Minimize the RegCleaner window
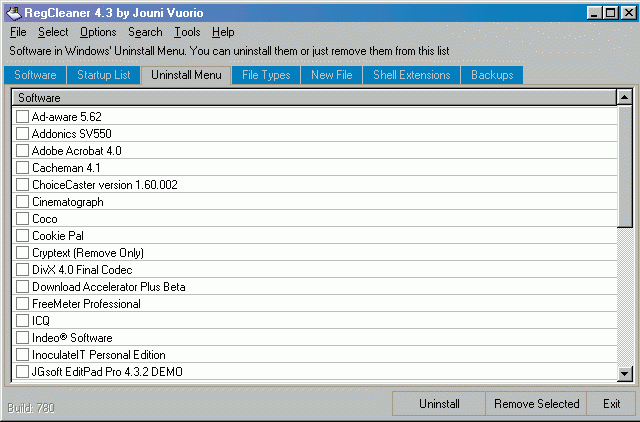 (595, 13)
